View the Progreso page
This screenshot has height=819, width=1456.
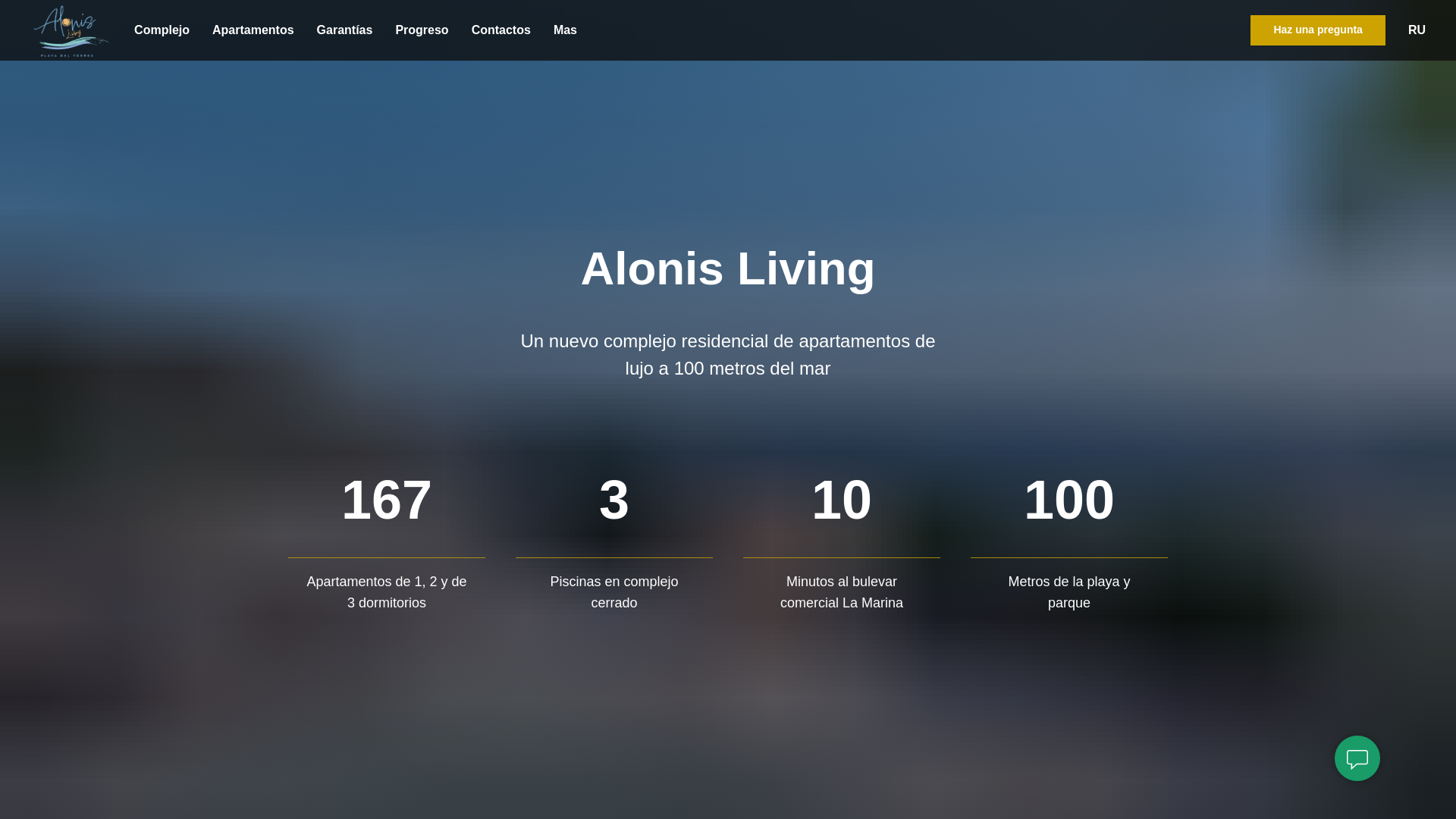point(422,30)
